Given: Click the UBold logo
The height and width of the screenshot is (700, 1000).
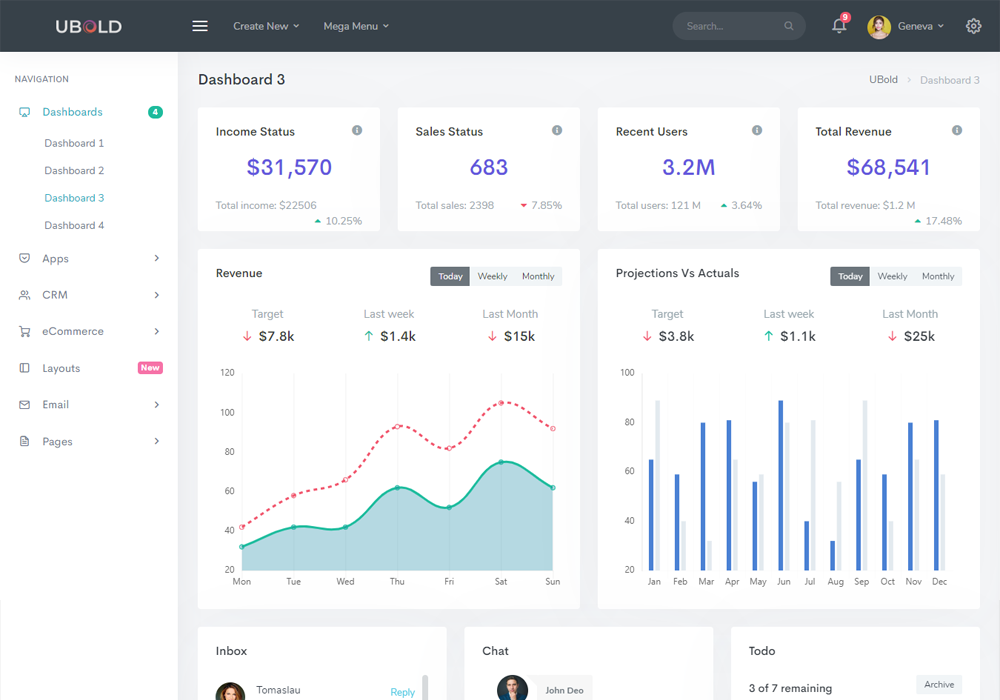Looking at the screenshot, I should pos(88,26).
